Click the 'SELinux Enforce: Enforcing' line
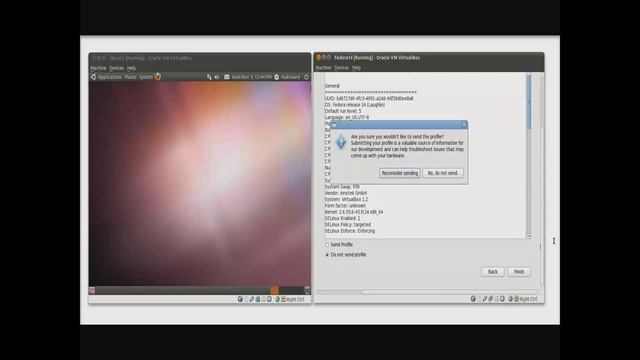640x360 pixels. click(350, 231)
